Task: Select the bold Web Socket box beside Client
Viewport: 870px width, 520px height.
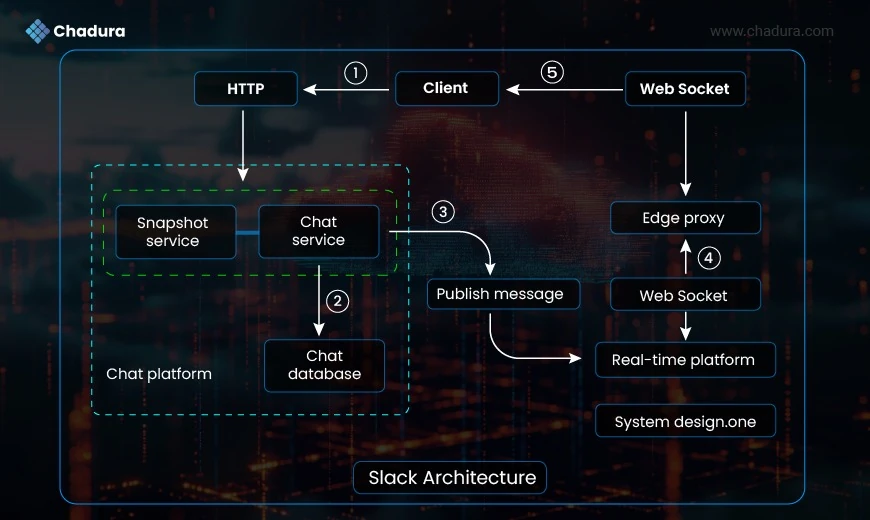Action: tap(685, 89)
